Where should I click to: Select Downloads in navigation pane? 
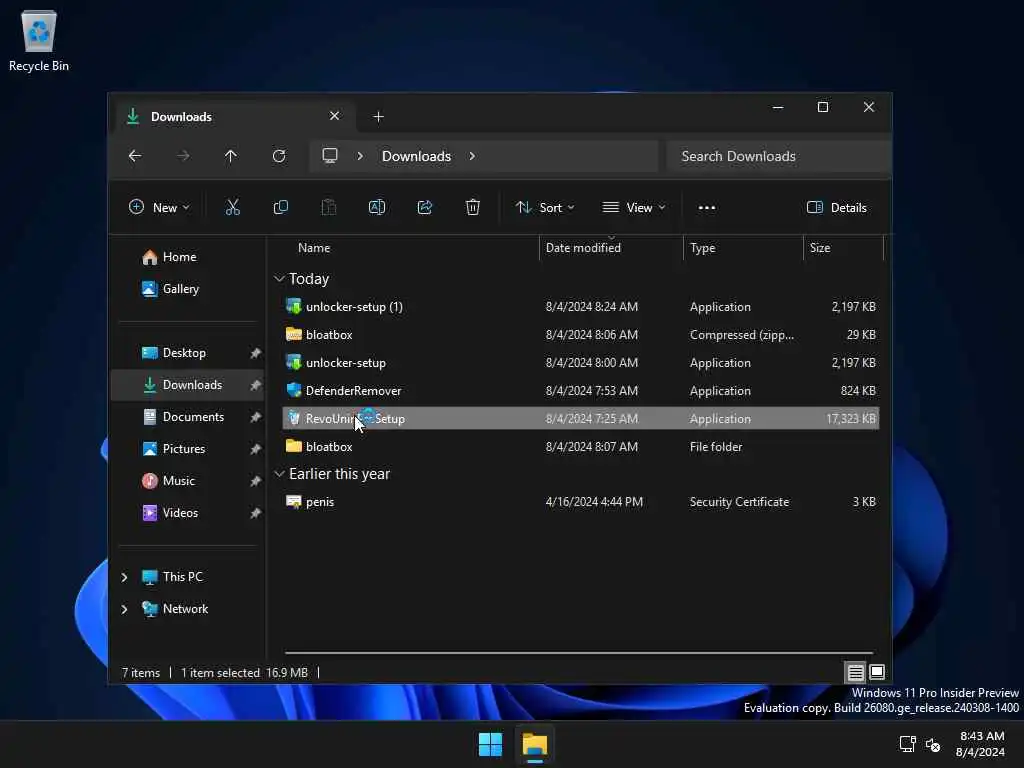coord(187,385)
